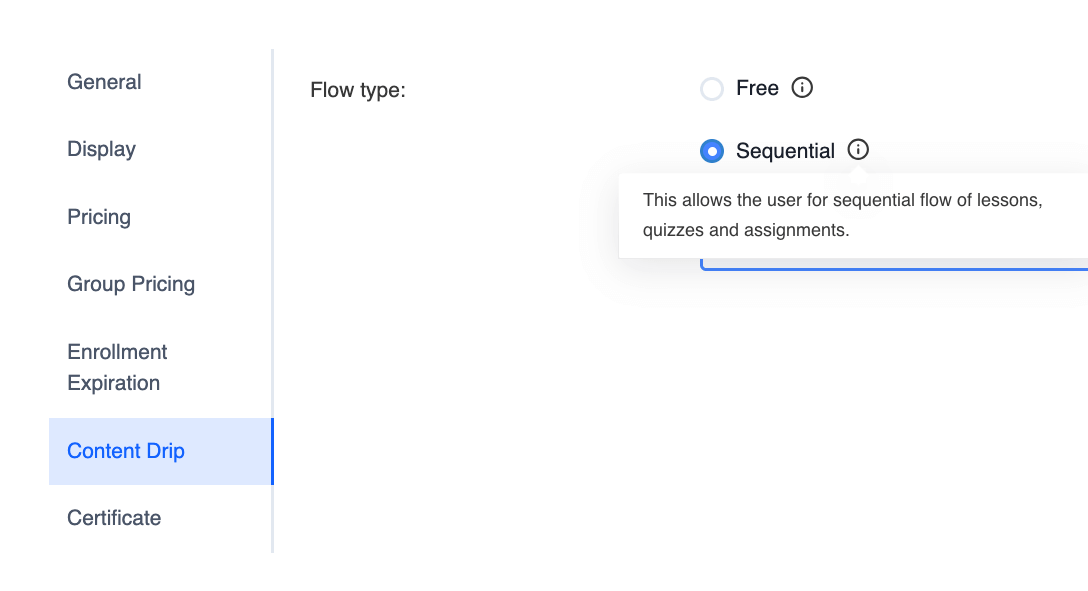Click the 'Flow type:' label

point(358,90)
